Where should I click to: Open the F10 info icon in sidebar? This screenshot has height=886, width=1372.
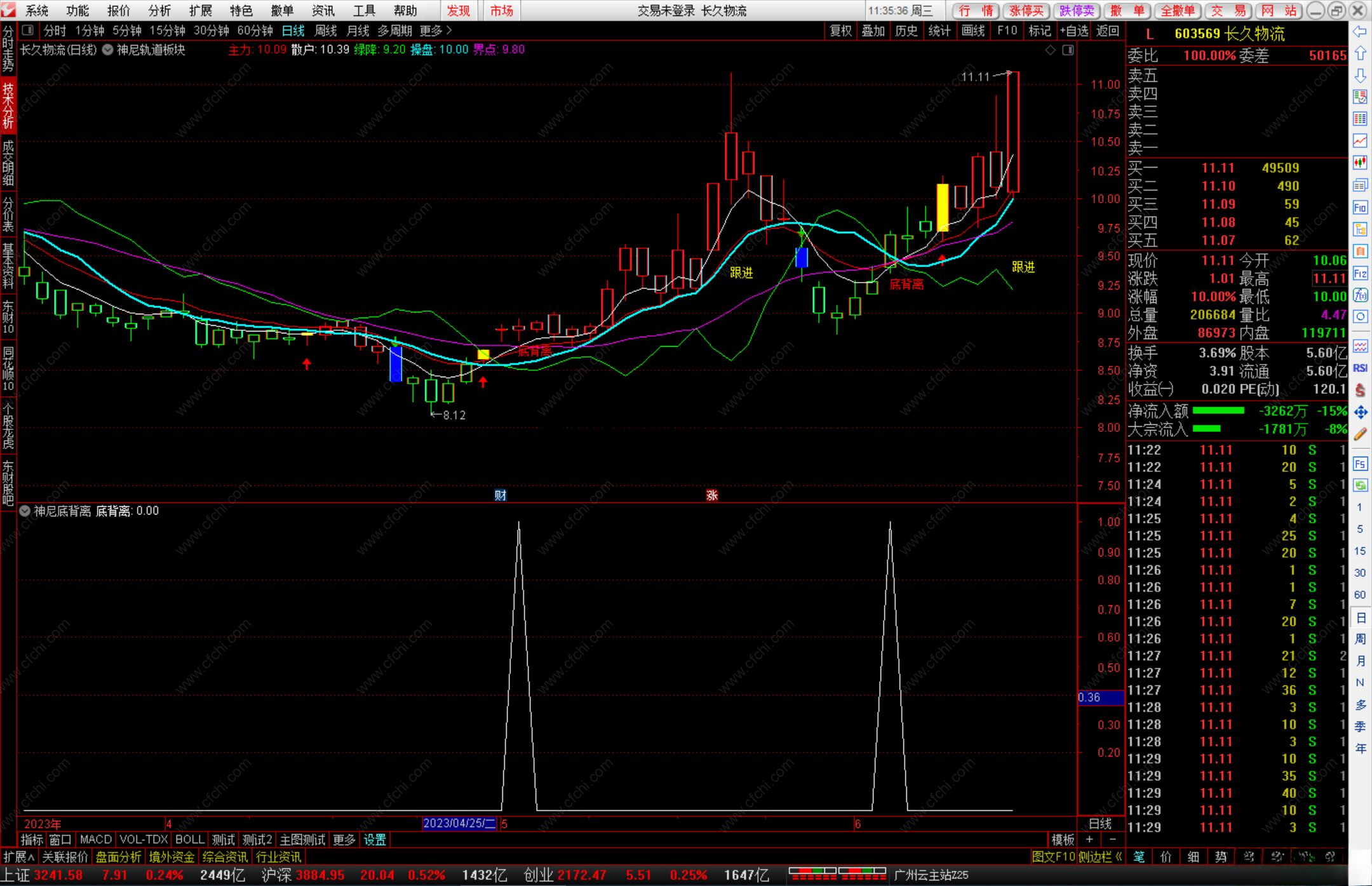pos(1360,208)
